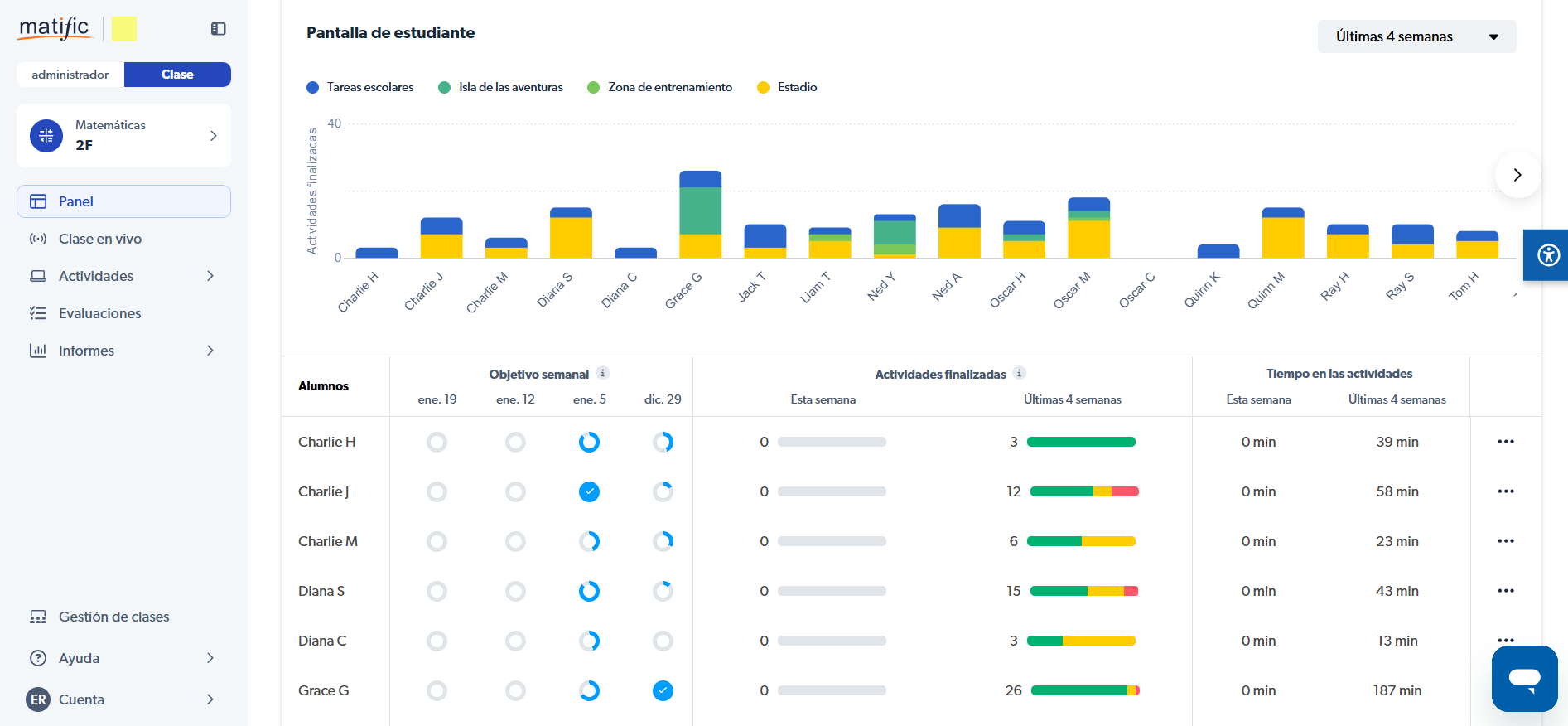Image resolution: width=1568 pixels, height=726 pixels.
Task: Collapse the sidebar with the panel icon
Action: point(219,29)
